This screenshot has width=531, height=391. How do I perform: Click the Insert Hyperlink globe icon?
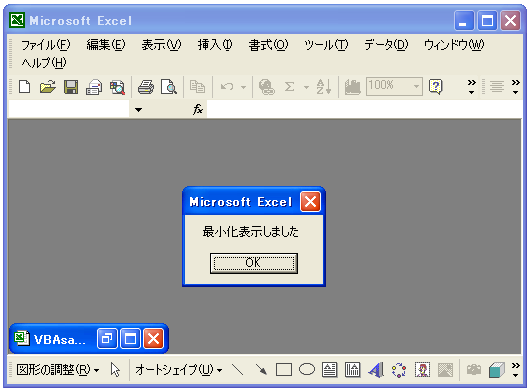[x=267, y=87]
